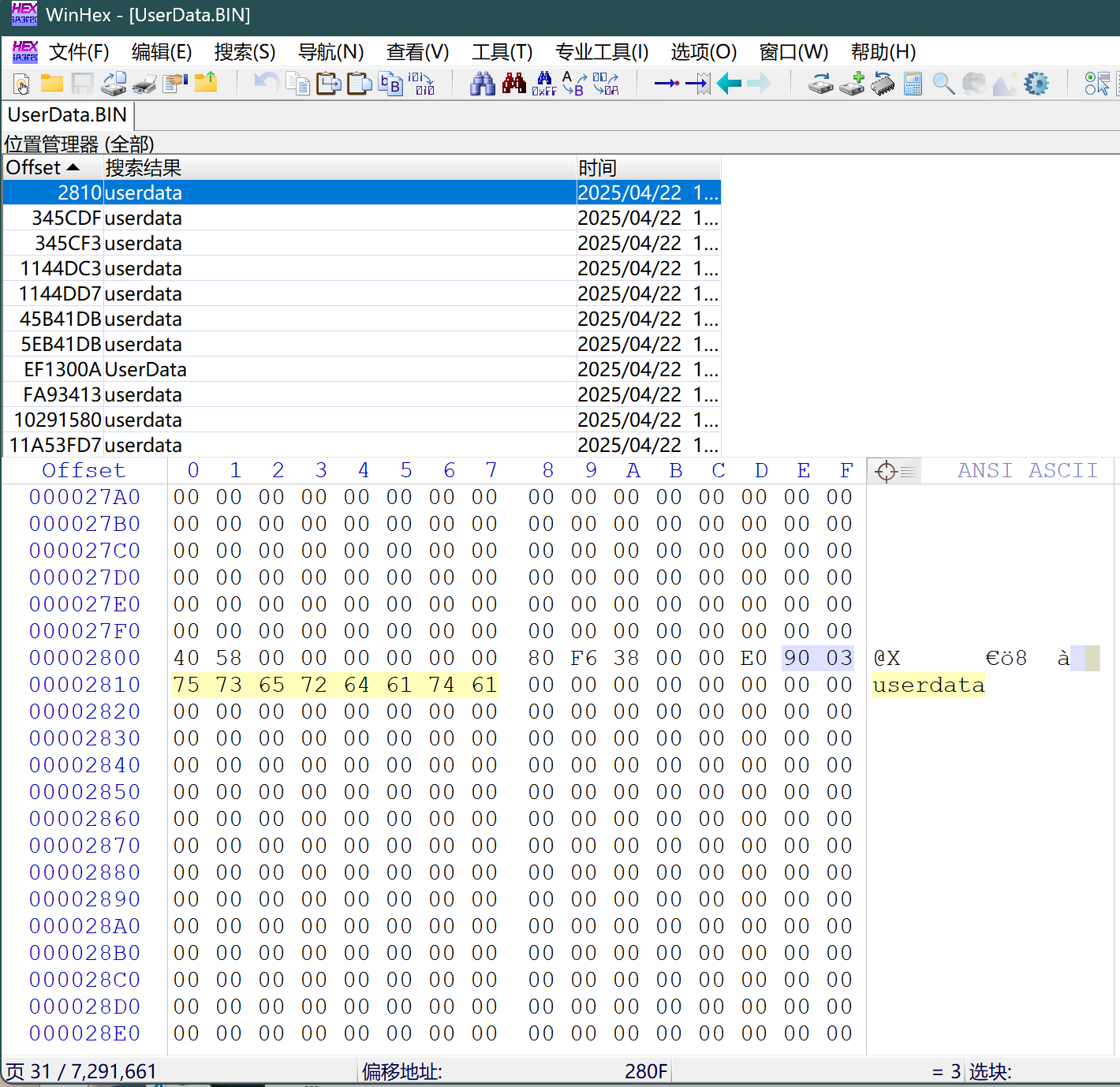
Task: Open the 窗口(W) menu
Action: click(793, 52)
